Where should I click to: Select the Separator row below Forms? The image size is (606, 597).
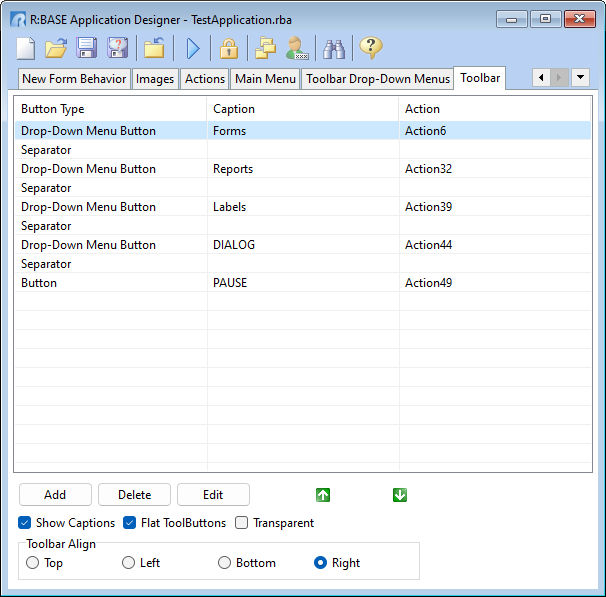[x=303, y=150]
